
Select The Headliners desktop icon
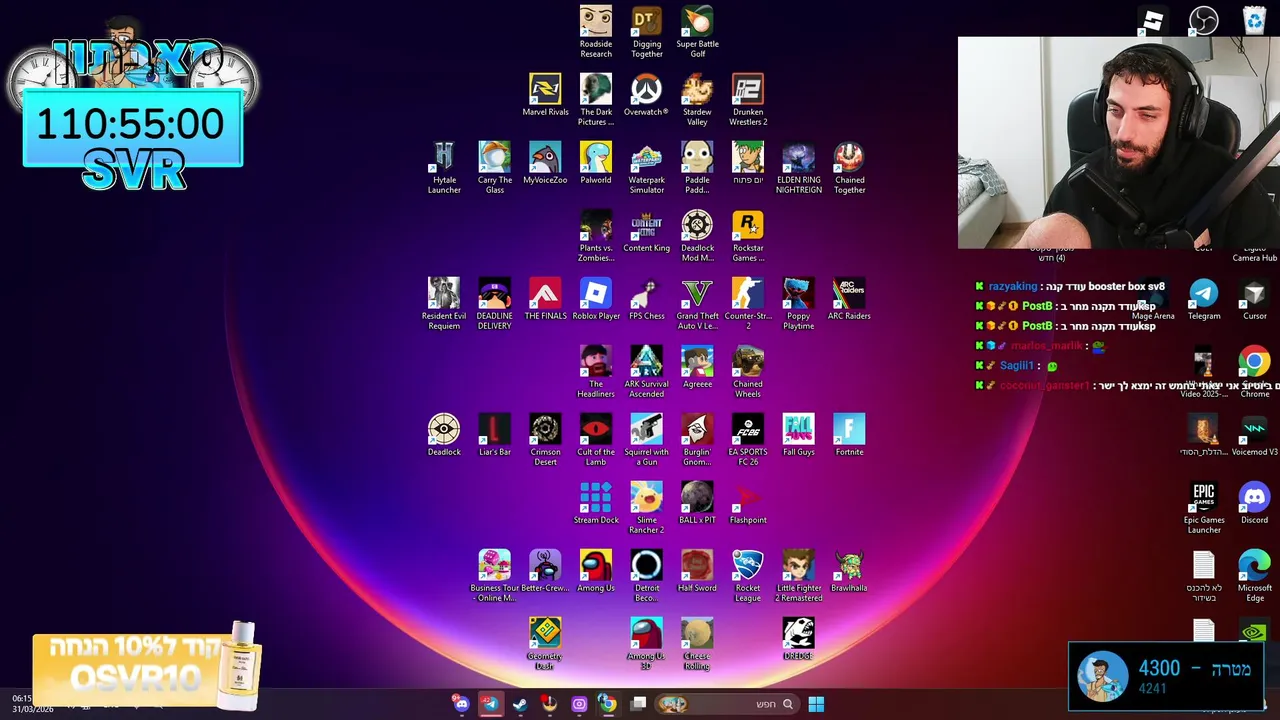pyautogui.click(x=596, y=372)
